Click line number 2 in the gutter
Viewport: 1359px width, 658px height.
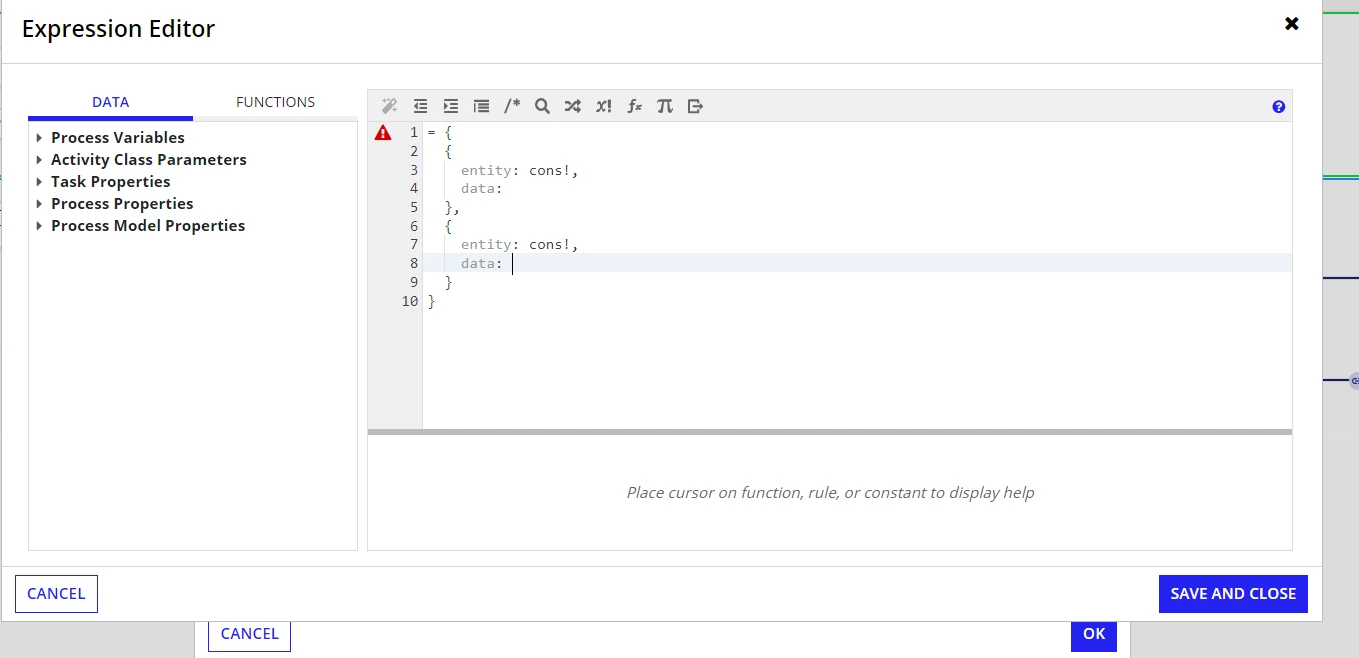point(414,151)
